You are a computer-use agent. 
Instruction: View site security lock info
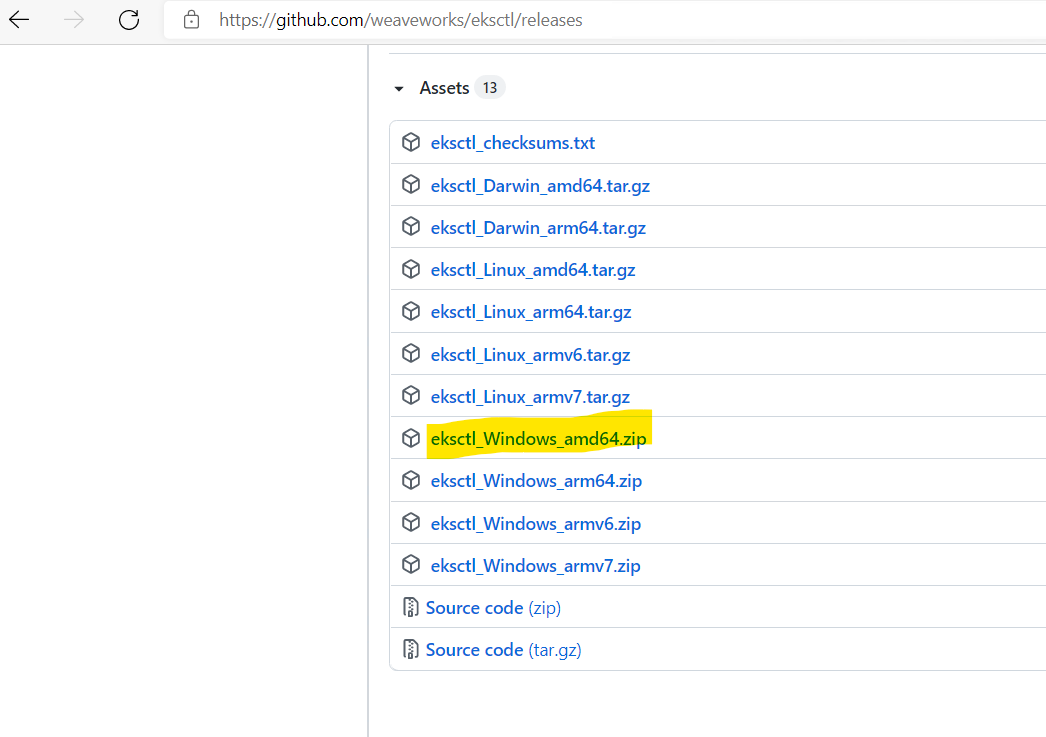click(x=191, y=20)
